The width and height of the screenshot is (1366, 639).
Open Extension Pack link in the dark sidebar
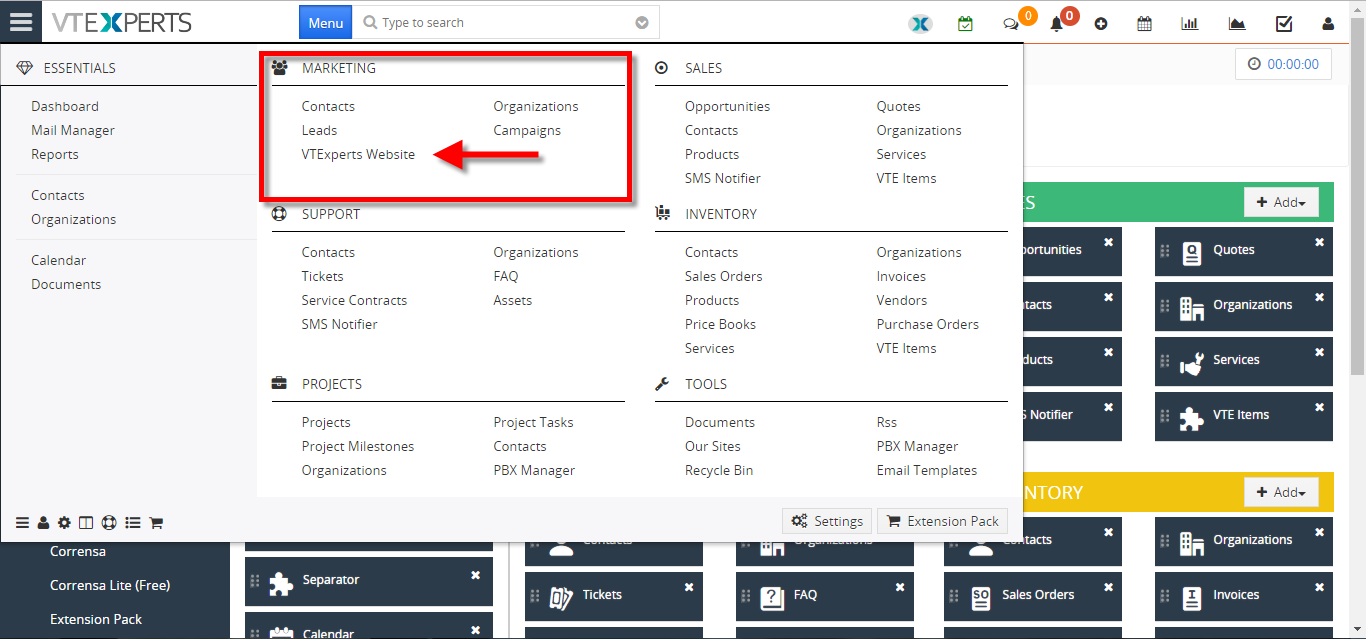click(96, 619)
